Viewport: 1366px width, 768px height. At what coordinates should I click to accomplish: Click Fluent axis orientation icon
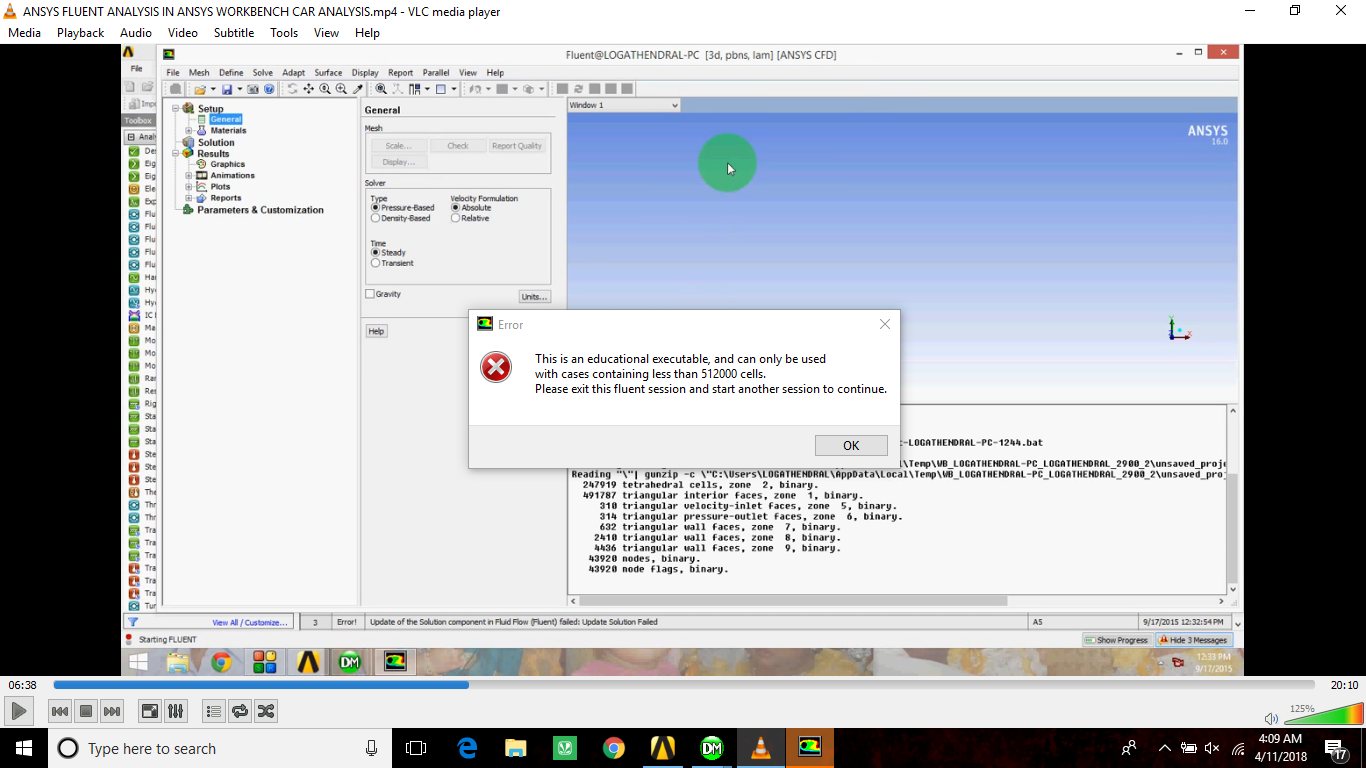coord(397,89)
